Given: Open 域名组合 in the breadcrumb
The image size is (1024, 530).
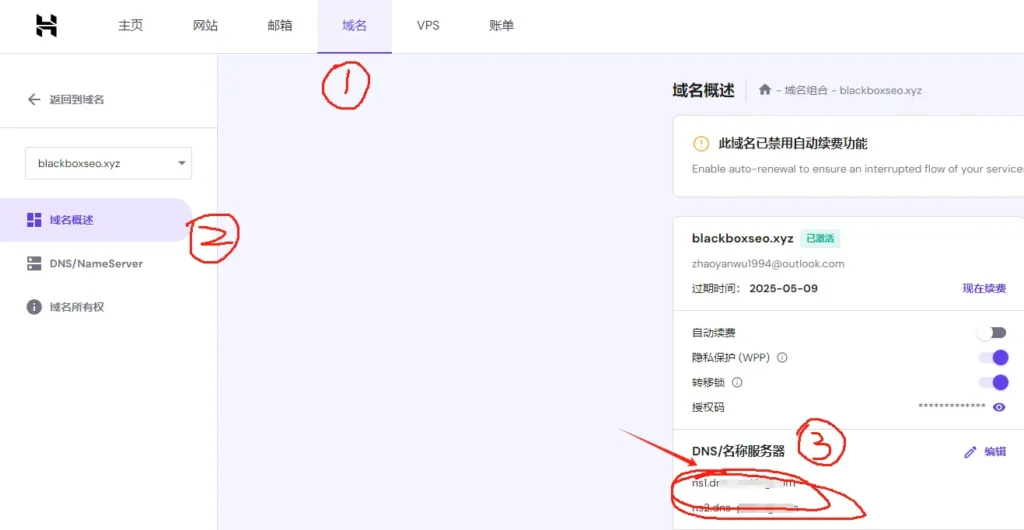Looking at the screenshot, I should [x=806, y=90].
